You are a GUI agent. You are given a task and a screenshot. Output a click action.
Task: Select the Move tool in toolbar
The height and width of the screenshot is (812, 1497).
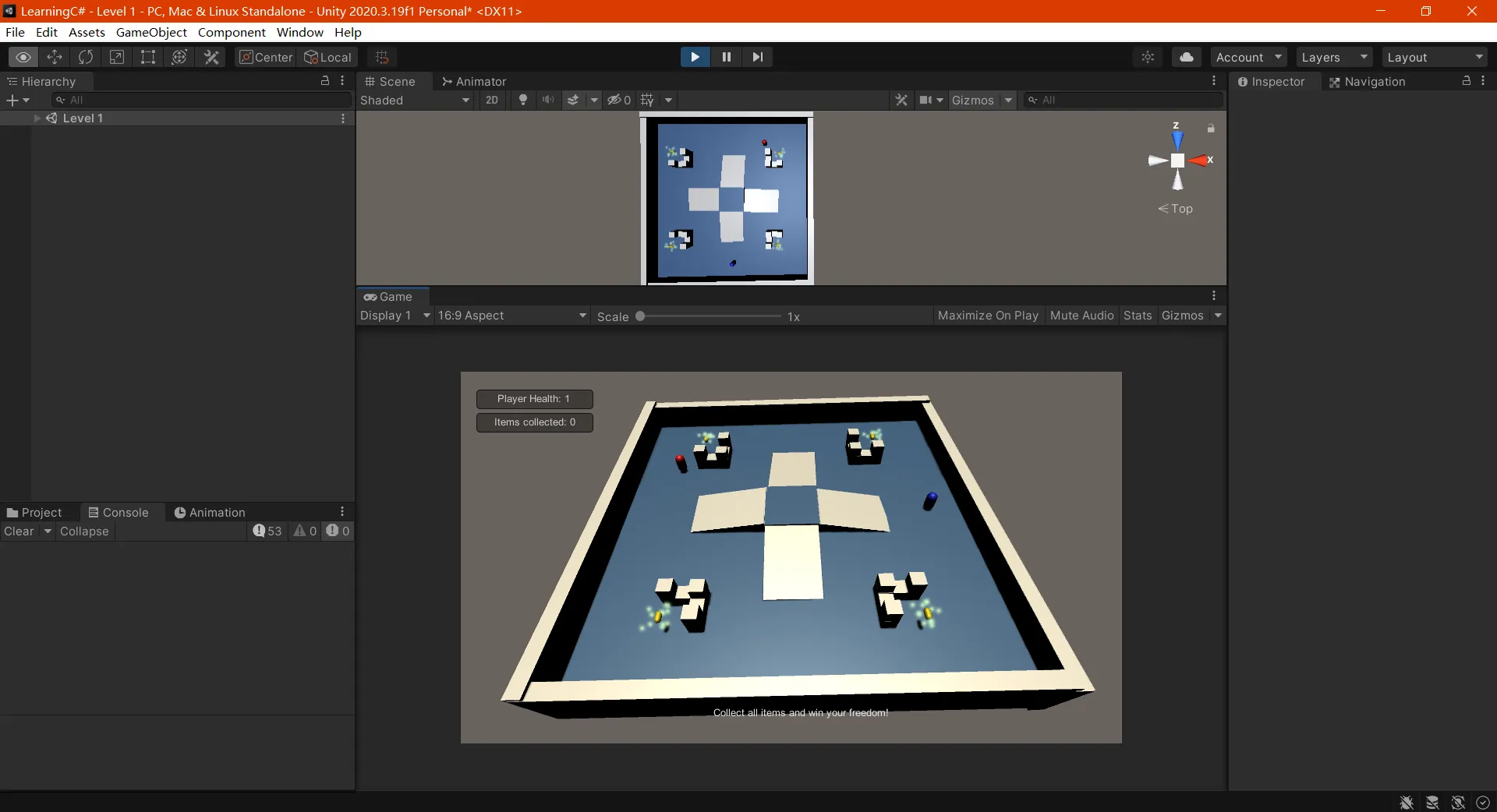pos(55,57)
